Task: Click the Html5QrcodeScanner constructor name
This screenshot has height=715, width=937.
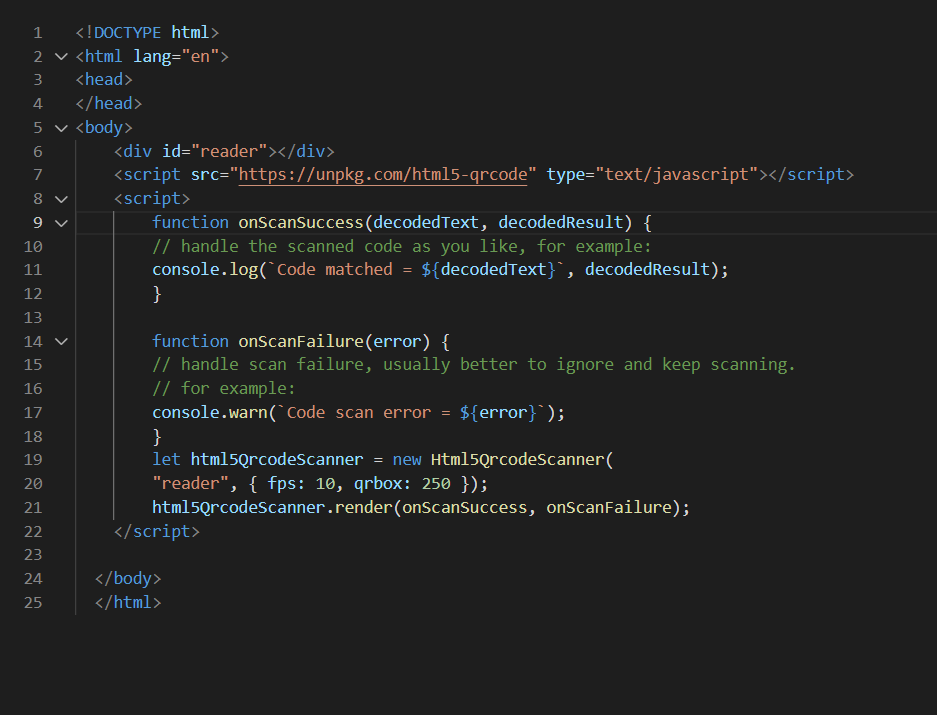Action: coord(520,459)
